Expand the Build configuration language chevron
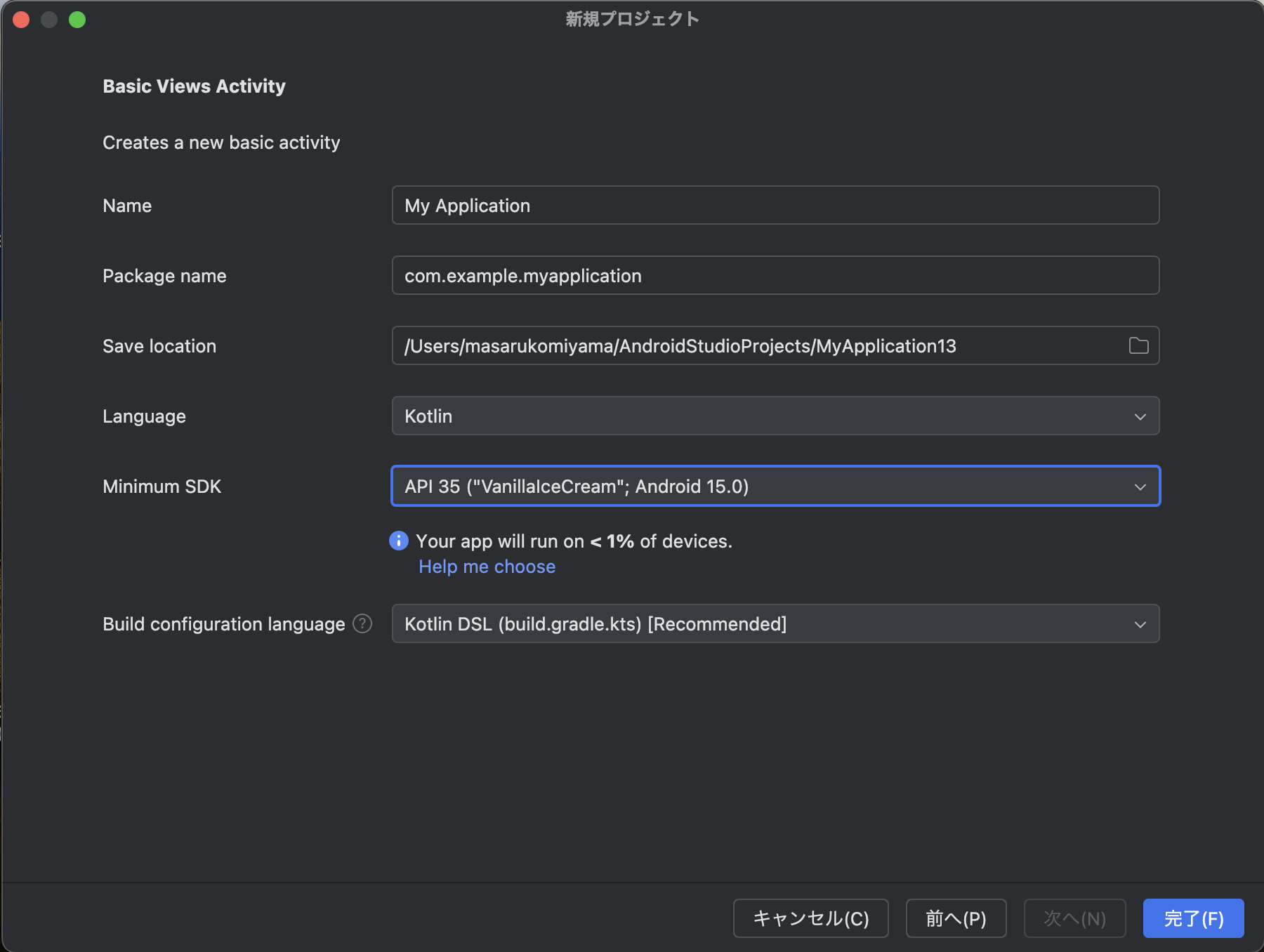 coord(1140,624)
